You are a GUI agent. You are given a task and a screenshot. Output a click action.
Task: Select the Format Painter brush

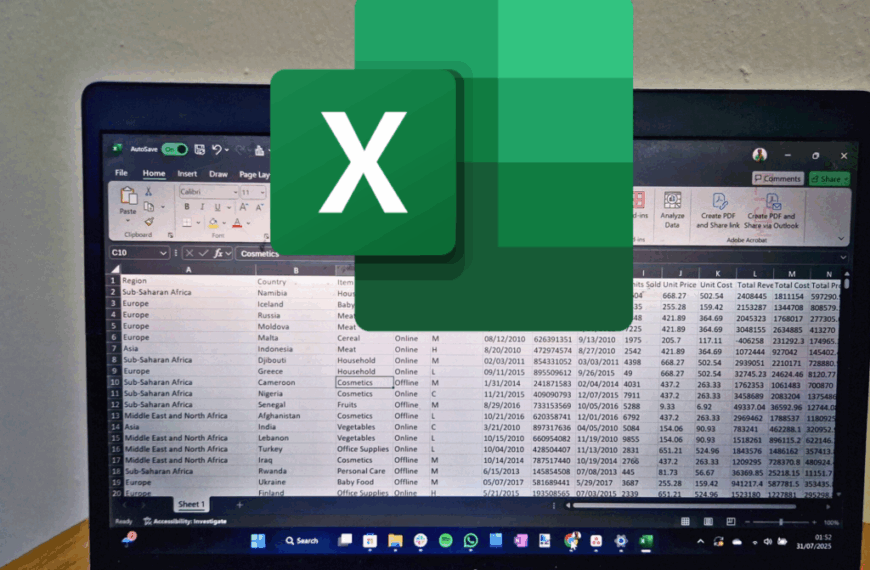click(149, 221)
